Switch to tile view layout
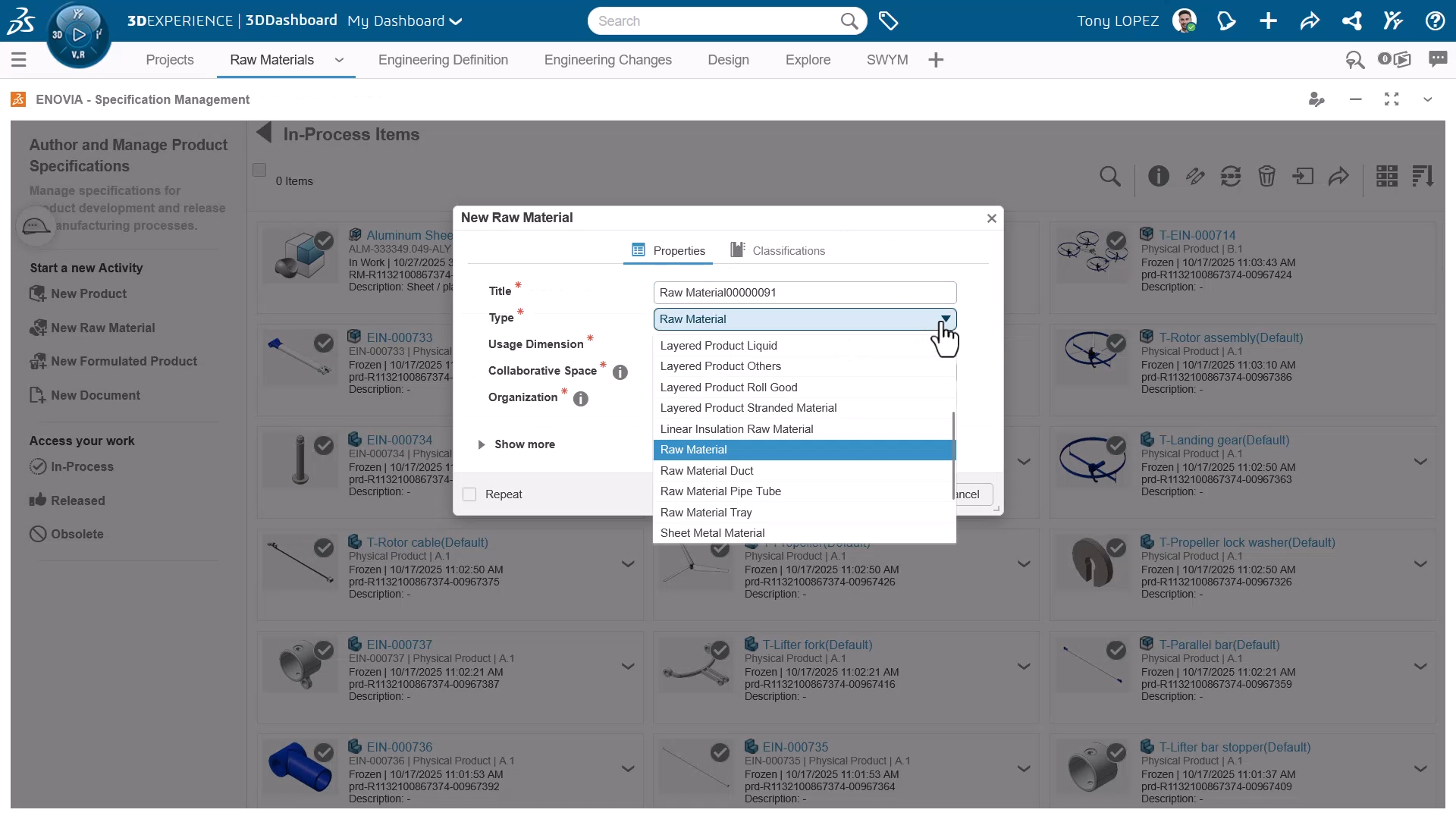Screen dimensions: 1456x819 pos(1387,176)
